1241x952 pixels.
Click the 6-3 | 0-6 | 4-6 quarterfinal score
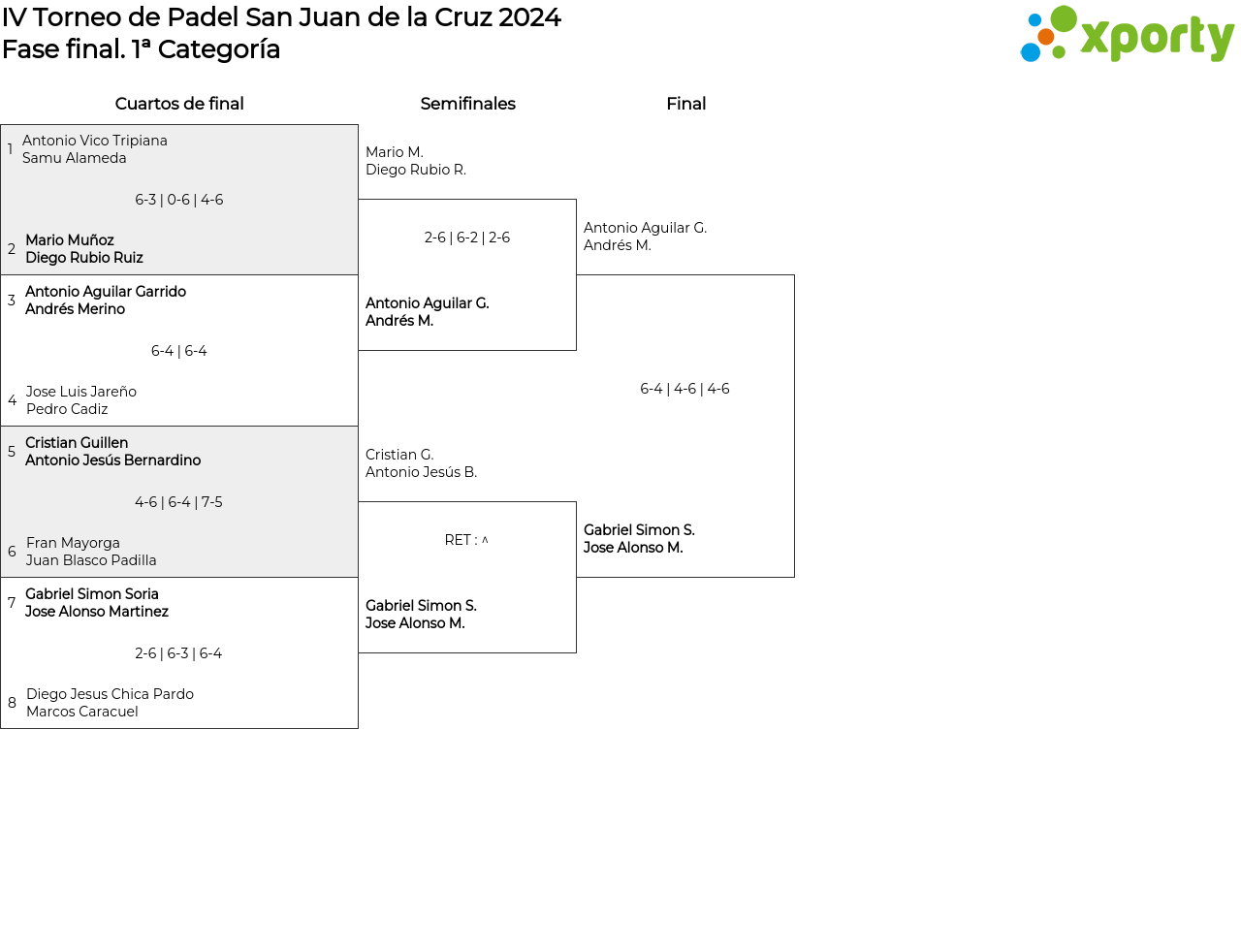[x=179, y=200]
